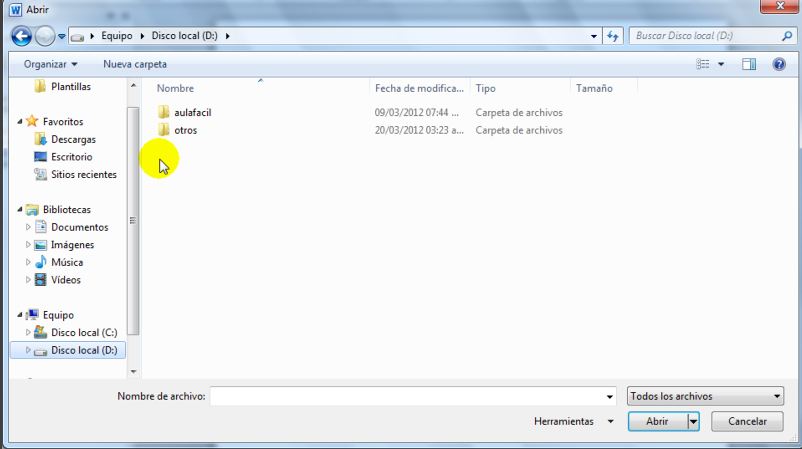This screenshot has width=802, height=449.
Task: Click the Favoritos star icon
Action: pos(32,121)
